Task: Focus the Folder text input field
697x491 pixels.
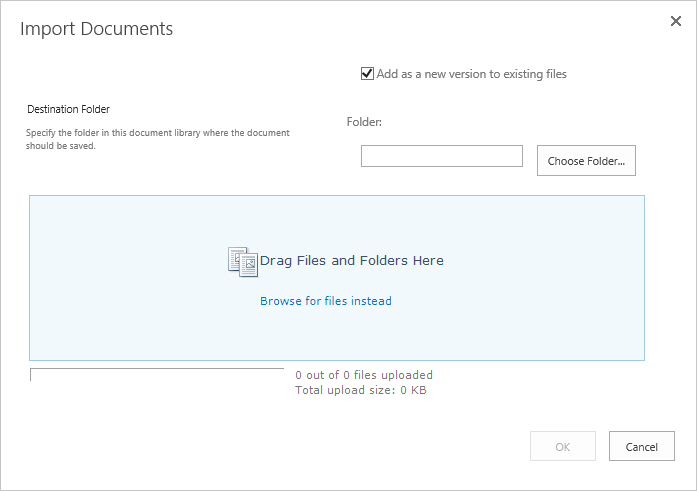Action: [x=441, y=156]
